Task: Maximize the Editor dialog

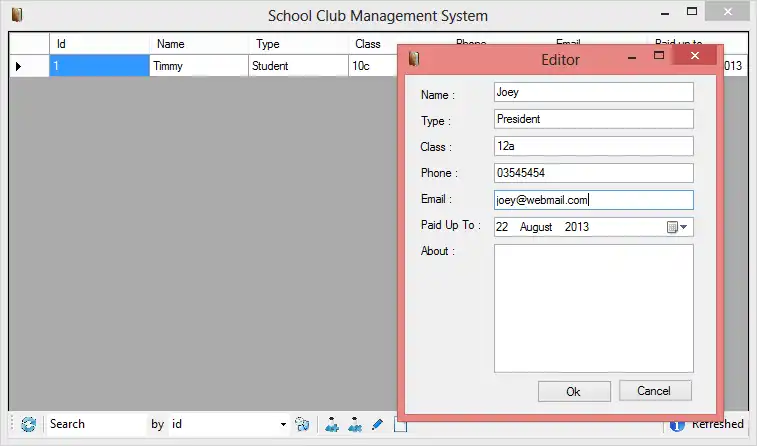Action: coord(659,56)
